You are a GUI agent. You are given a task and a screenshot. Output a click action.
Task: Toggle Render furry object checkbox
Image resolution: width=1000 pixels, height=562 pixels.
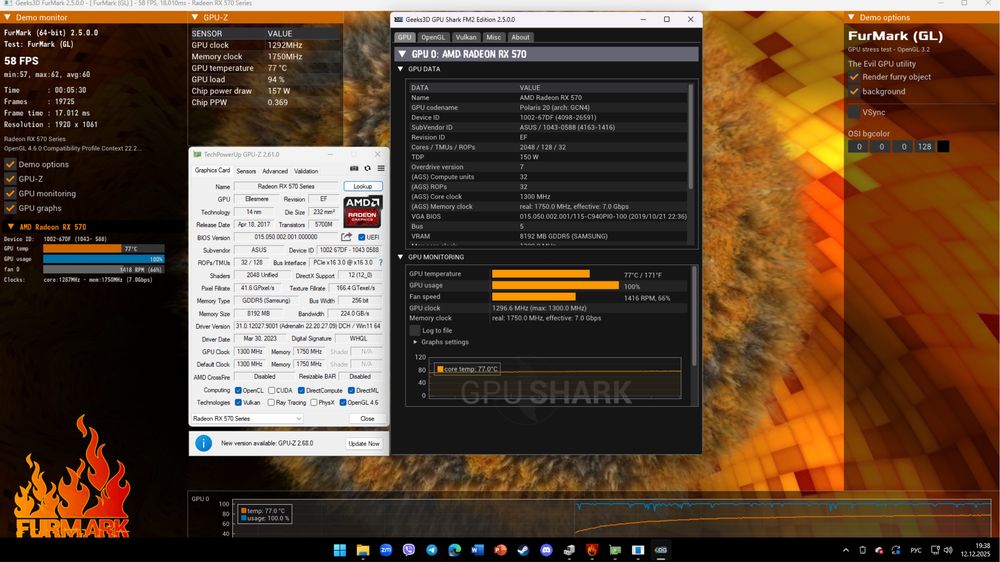click(x=854, y=77)
